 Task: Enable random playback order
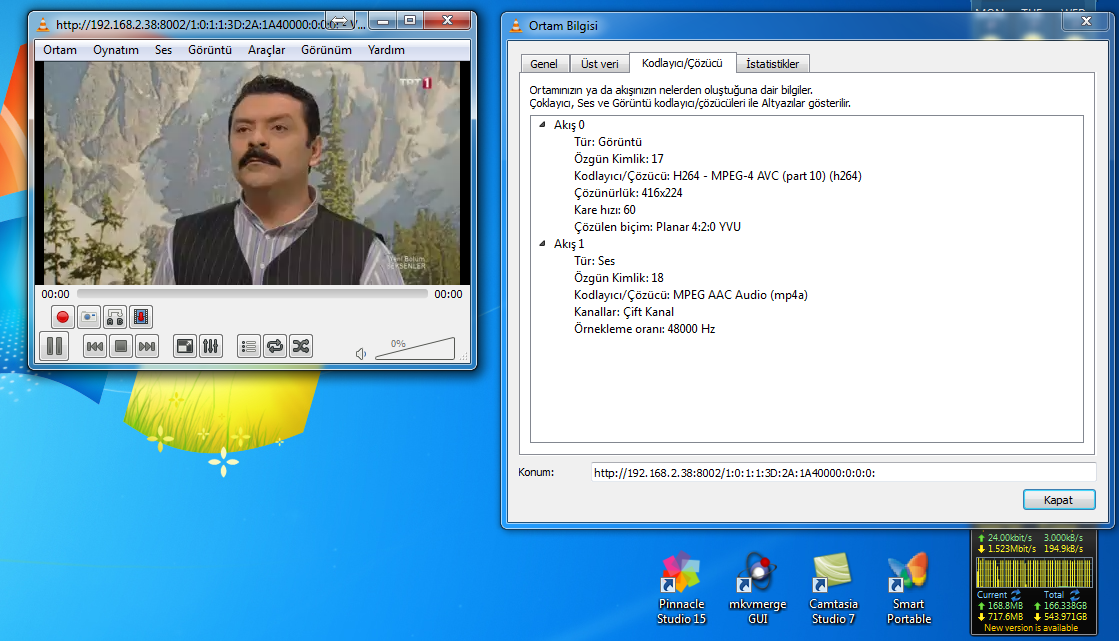300,346
